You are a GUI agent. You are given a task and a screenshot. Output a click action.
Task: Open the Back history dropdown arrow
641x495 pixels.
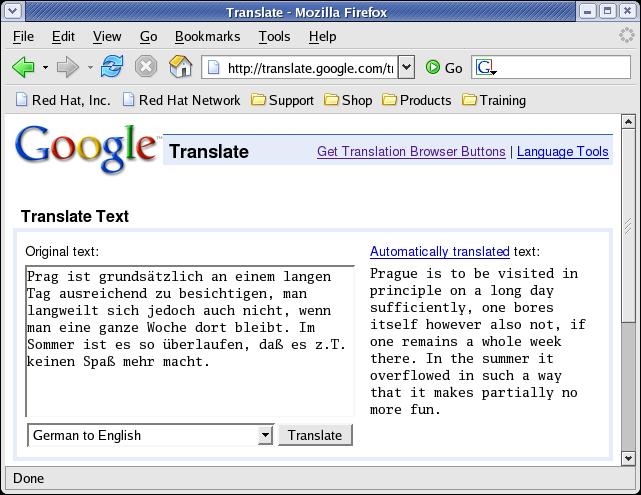point(45,67)
